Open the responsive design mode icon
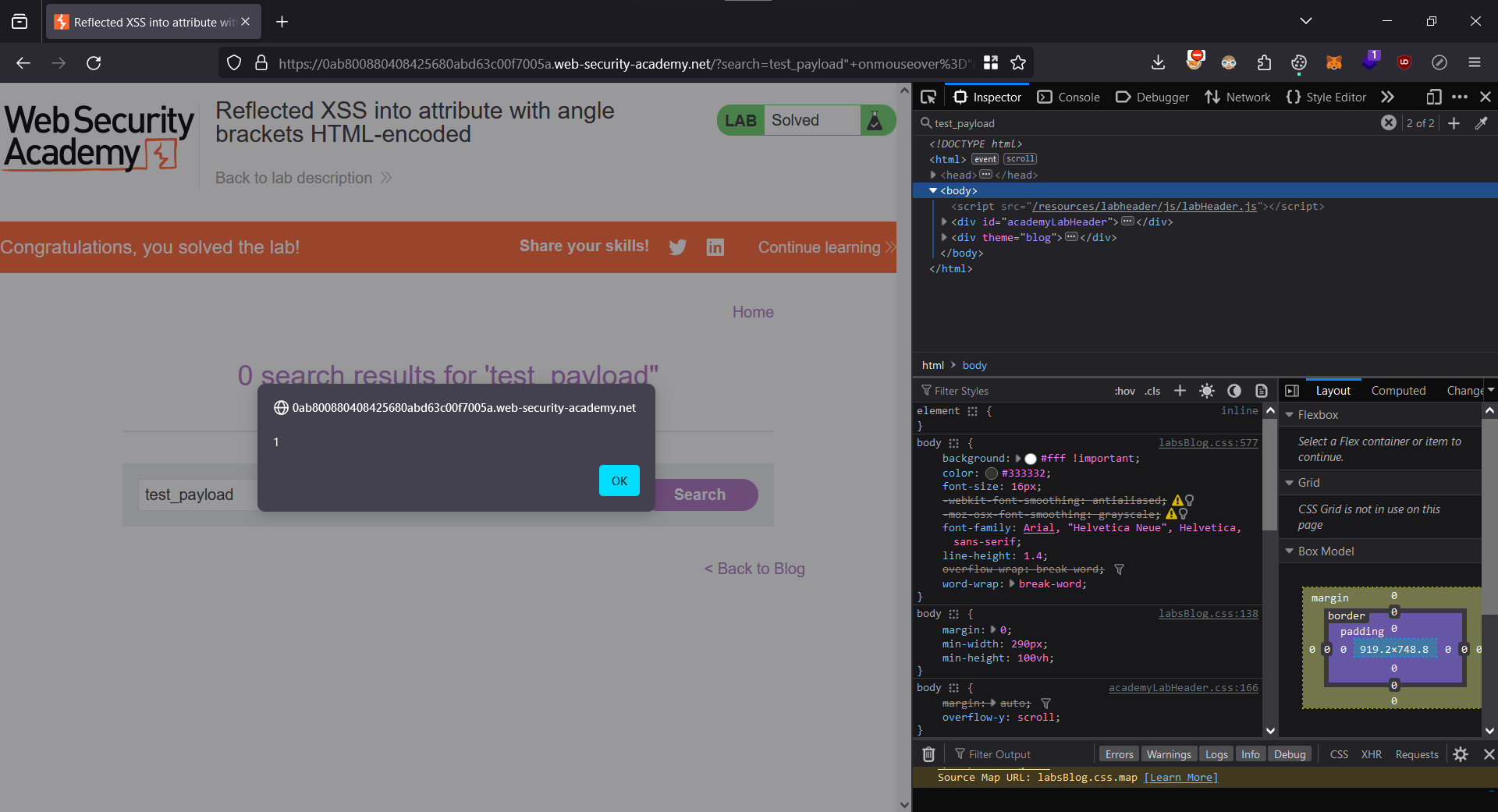 (x=1434, y=97)
